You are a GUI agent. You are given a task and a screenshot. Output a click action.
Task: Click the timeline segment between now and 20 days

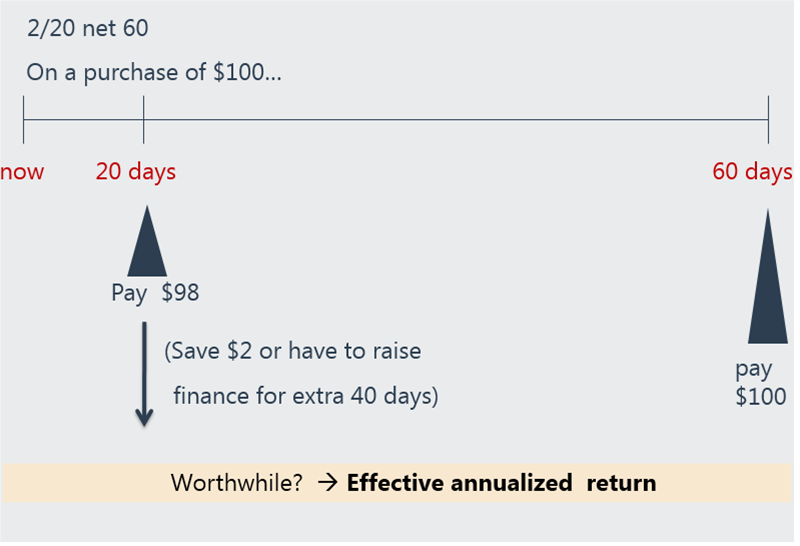[83, 120]
